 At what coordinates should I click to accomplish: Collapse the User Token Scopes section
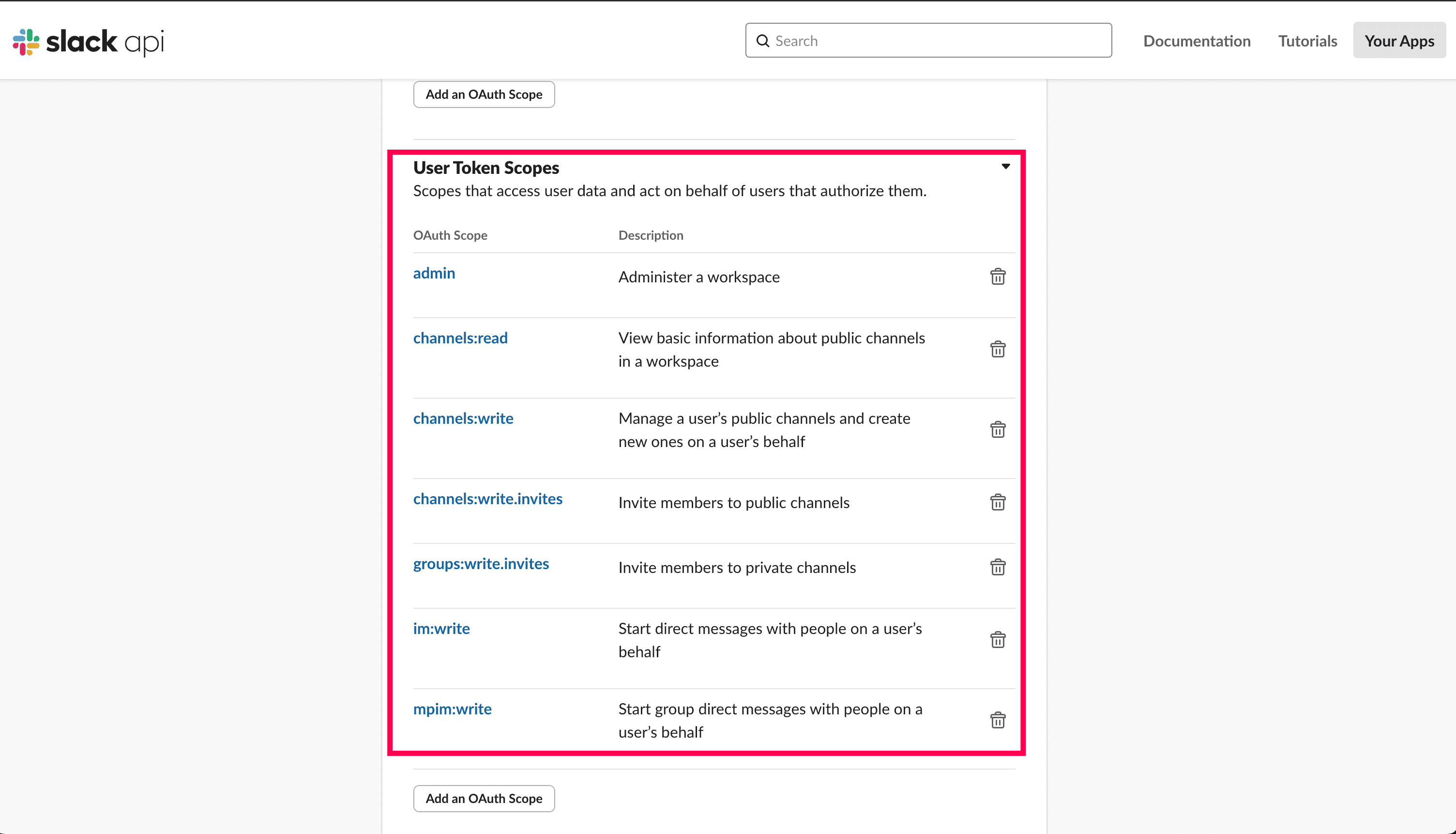1005,167
